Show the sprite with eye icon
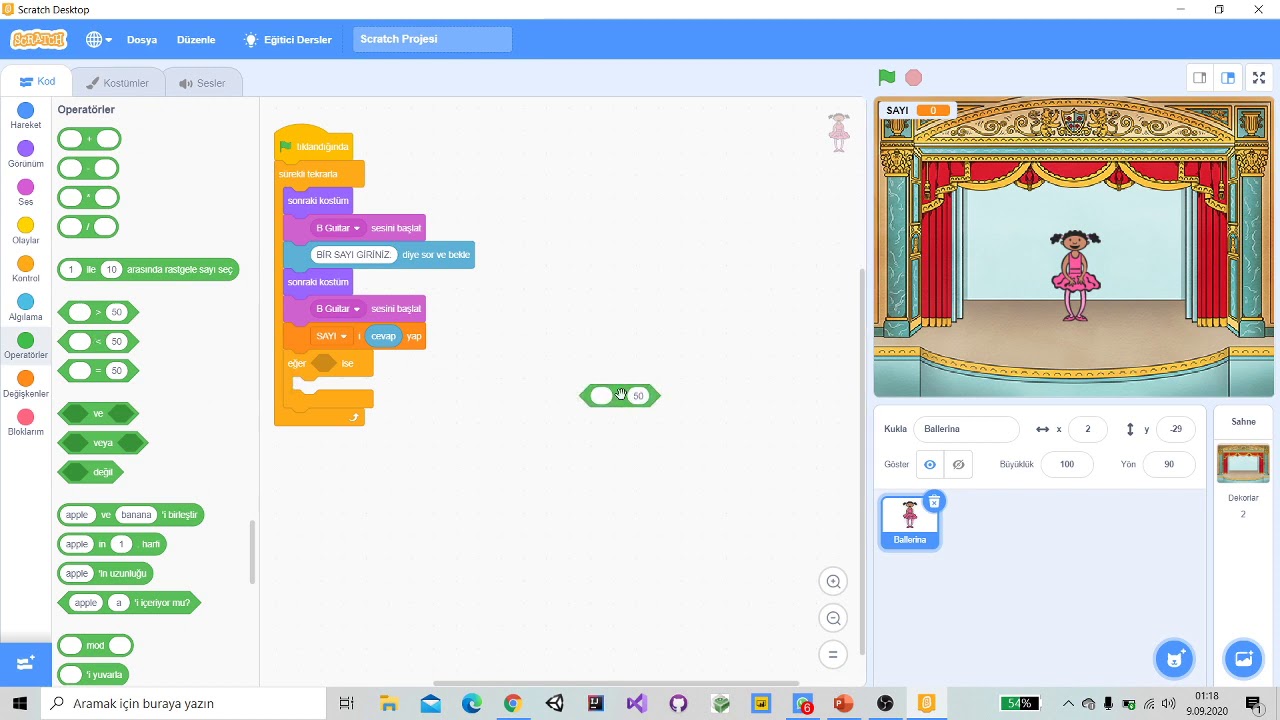Viewport: 1280px width, 720px height. (930, 464)
